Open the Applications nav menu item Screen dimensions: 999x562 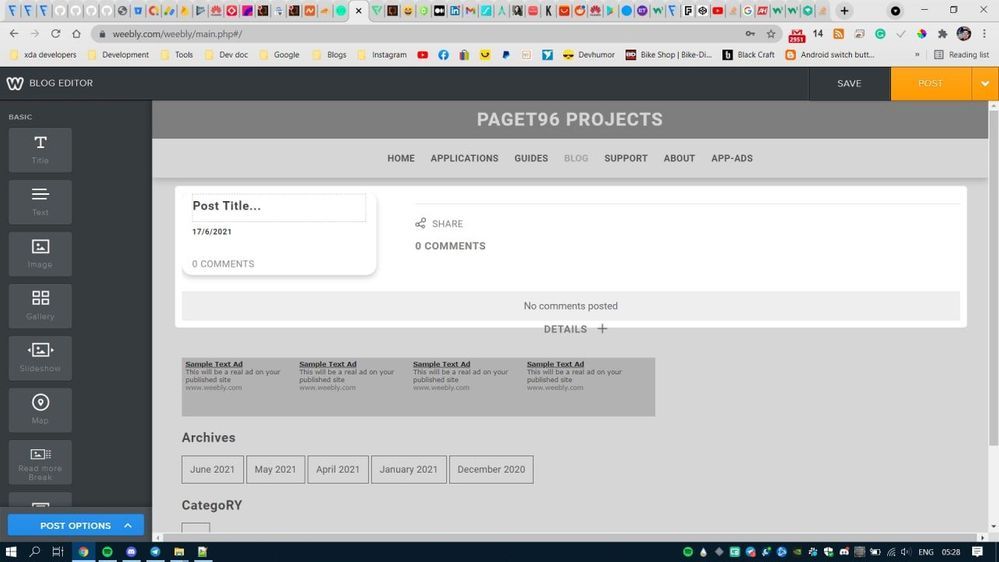click(x=464, y=158)
